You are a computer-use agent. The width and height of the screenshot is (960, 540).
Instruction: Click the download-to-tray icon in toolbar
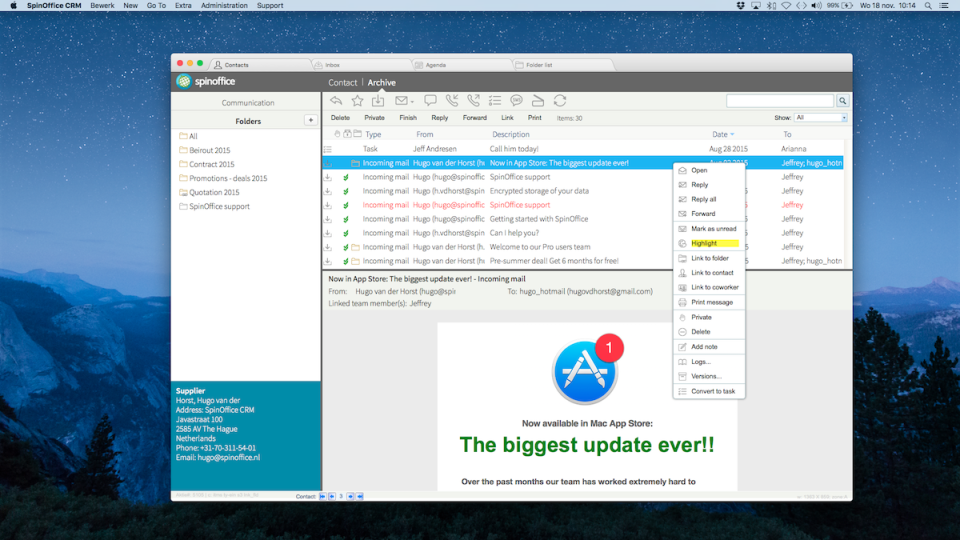[x=378, y=100]
